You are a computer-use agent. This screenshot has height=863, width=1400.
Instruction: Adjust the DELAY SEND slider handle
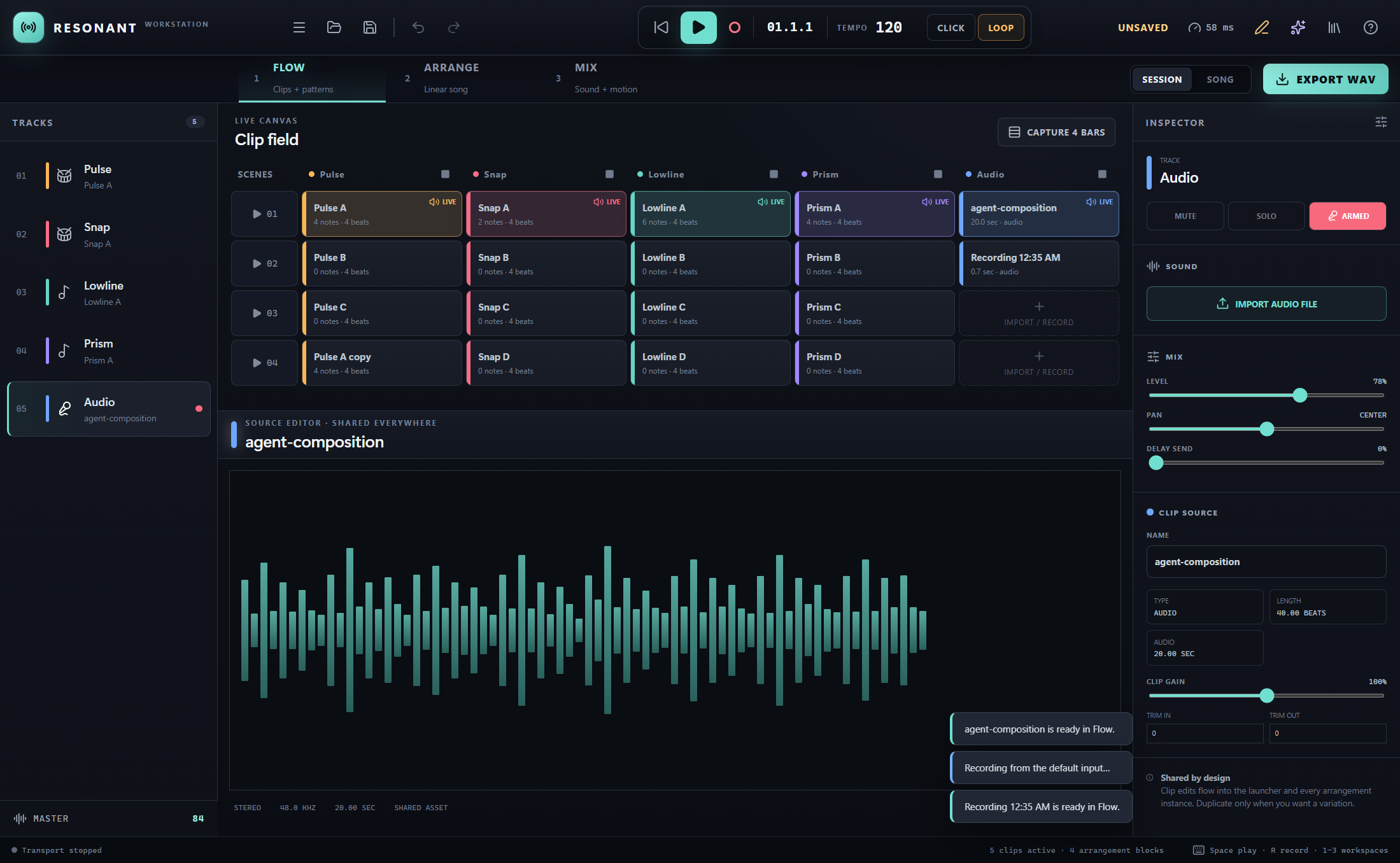[x=1156, y=463]
